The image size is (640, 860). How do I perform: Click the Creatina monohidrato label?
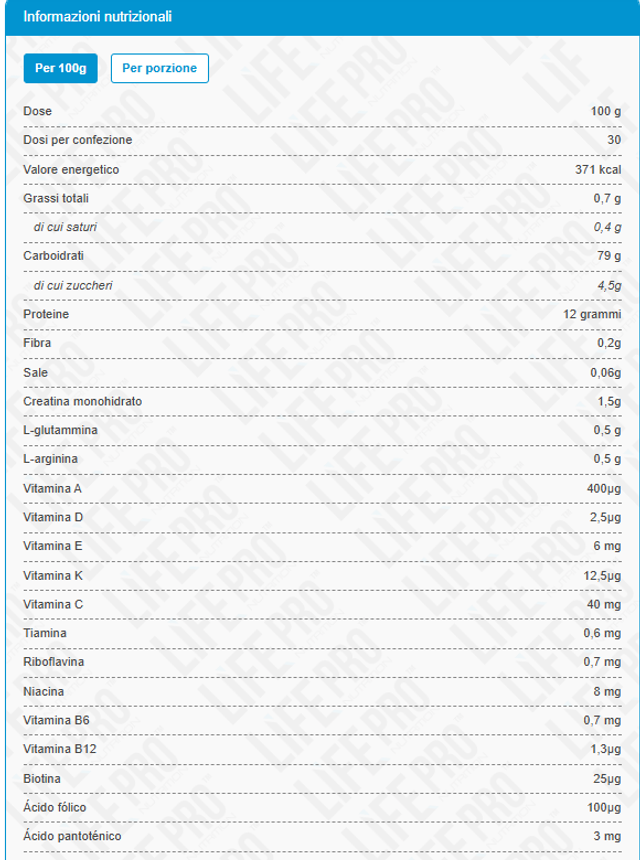[82, 402]
